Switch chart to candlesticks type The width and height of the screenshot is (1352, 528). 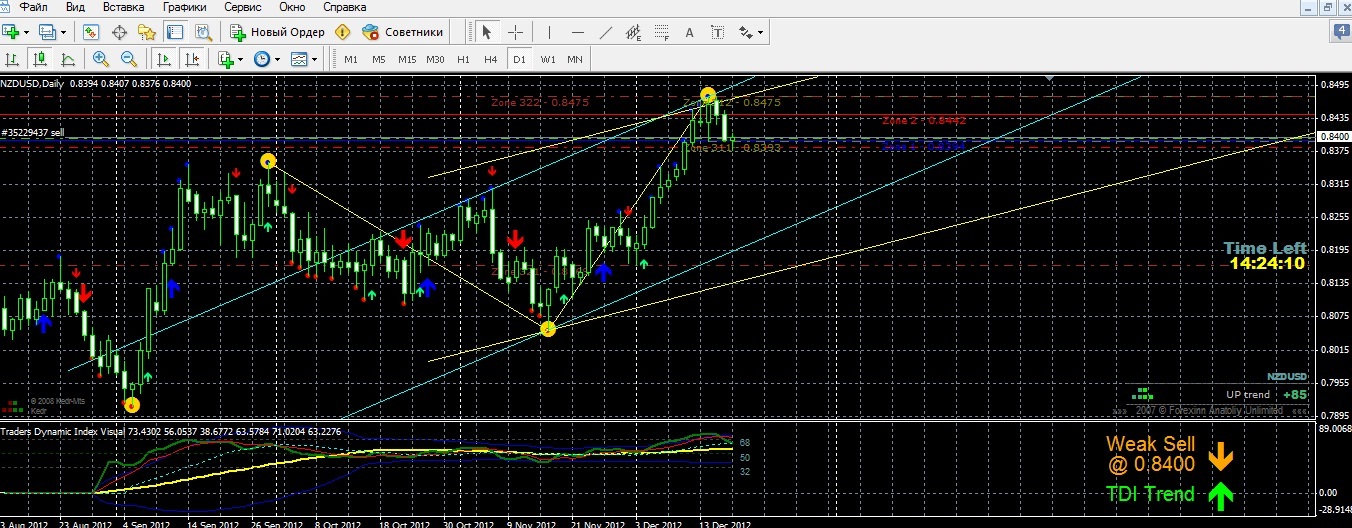coord(41,59)
